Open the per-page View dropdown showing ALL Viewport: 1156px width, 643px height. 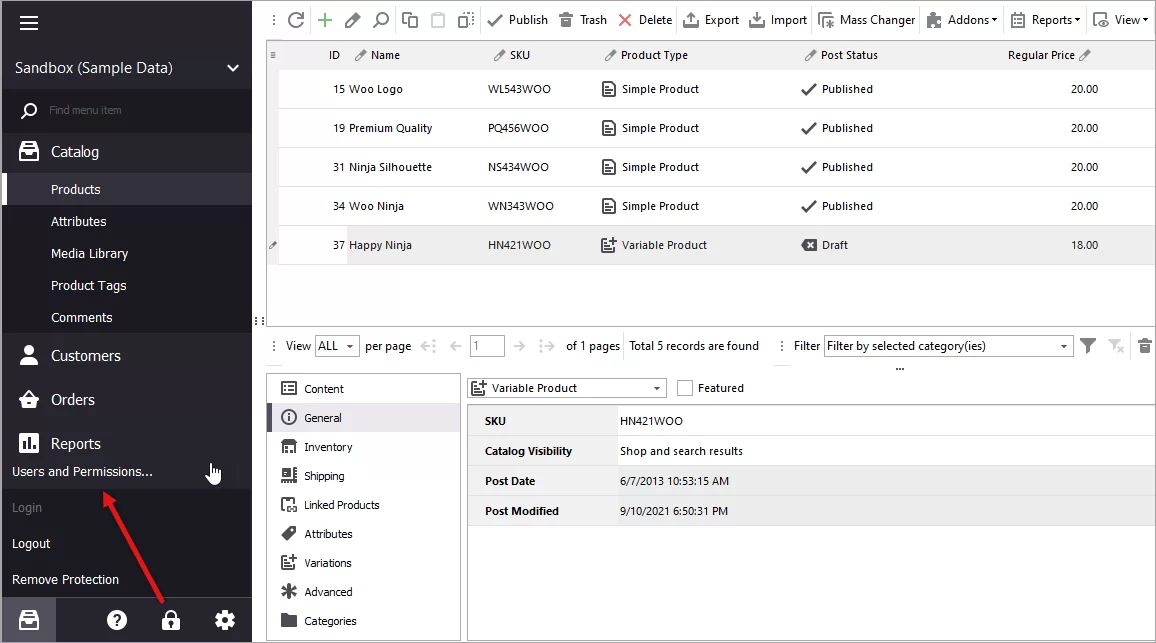point(337,345)
